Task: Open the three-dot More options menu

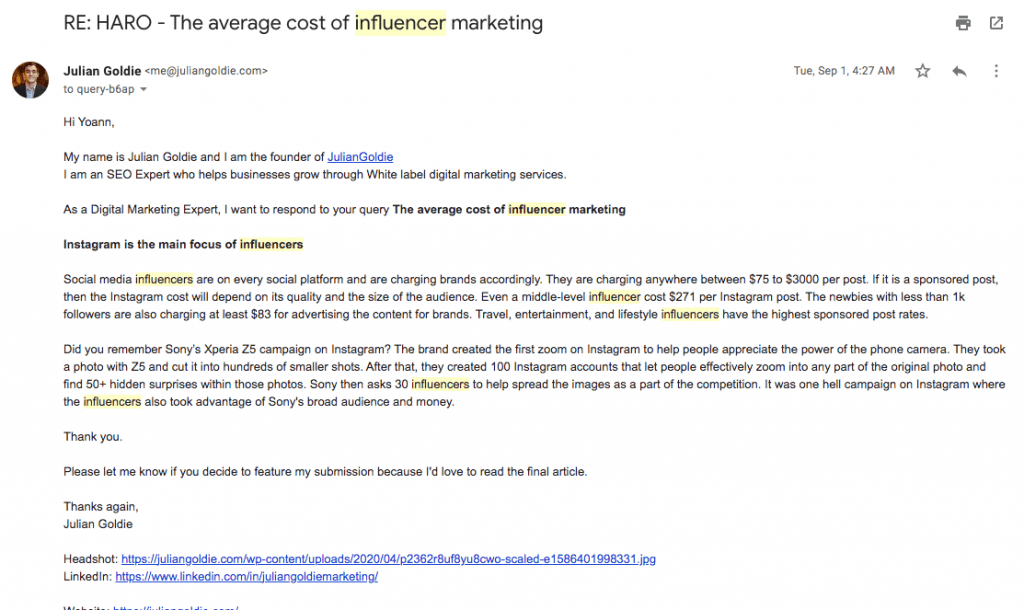Action: coord(996,71)
